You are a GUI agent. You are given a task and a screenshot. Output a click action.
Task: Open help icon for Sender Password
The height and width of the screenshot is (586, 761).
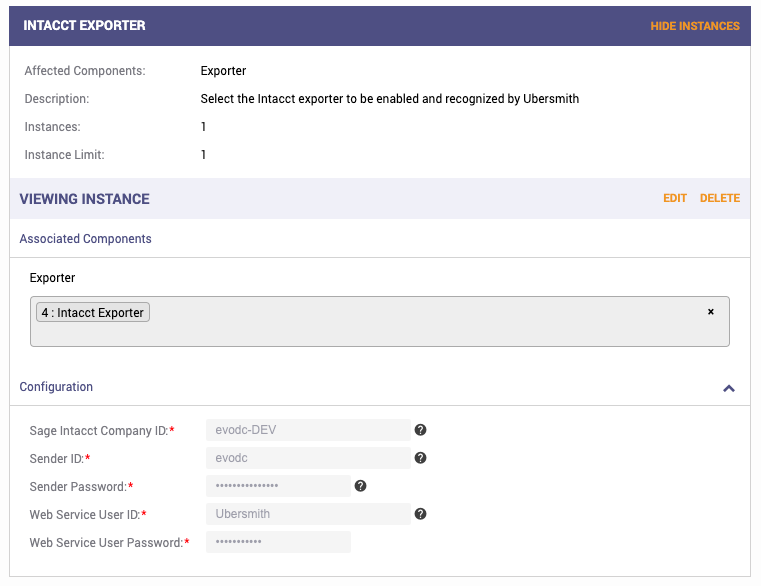point(360,486)
